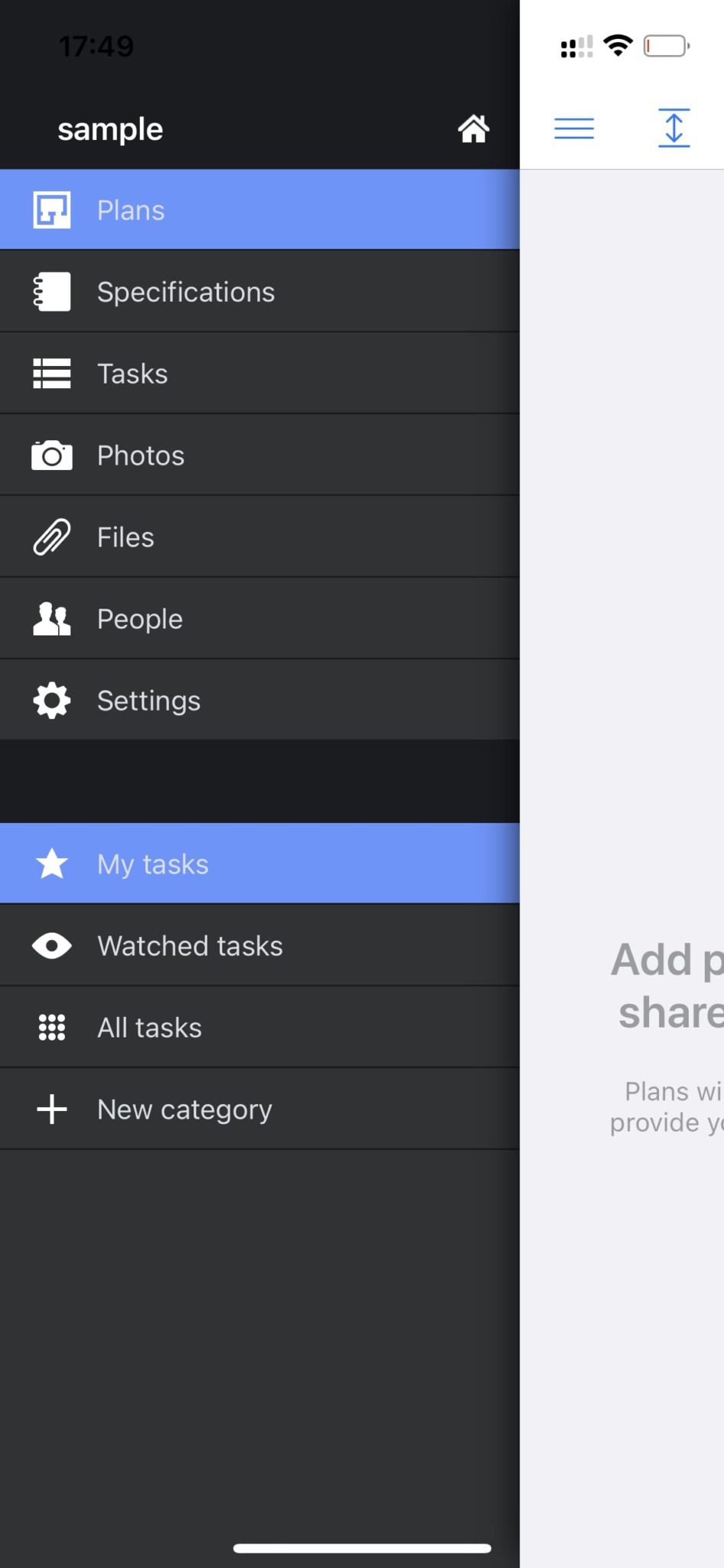Click the Watched tasks eye icon
This screenshot has width=724, height=1568.
[52, 946]
